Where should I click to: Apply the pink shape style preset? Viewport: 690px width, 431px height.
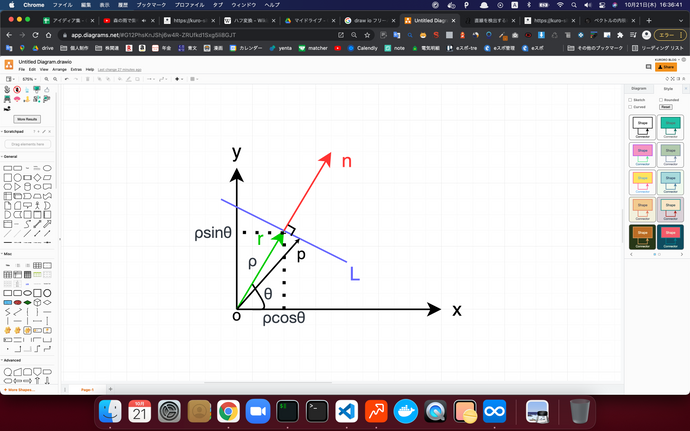(x=642, y=155)
